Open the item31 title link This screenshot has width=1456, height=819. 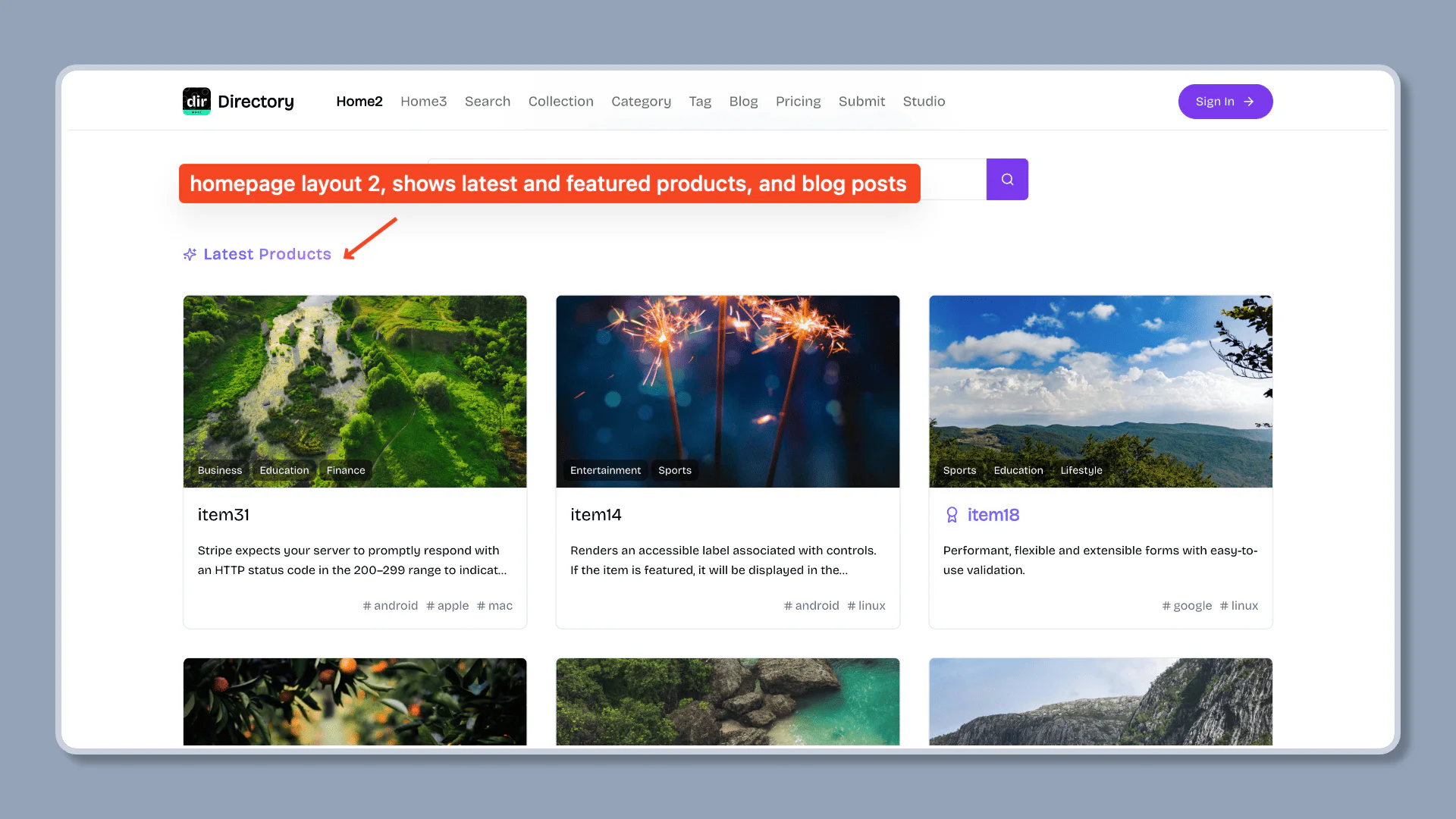click(224, 515)
